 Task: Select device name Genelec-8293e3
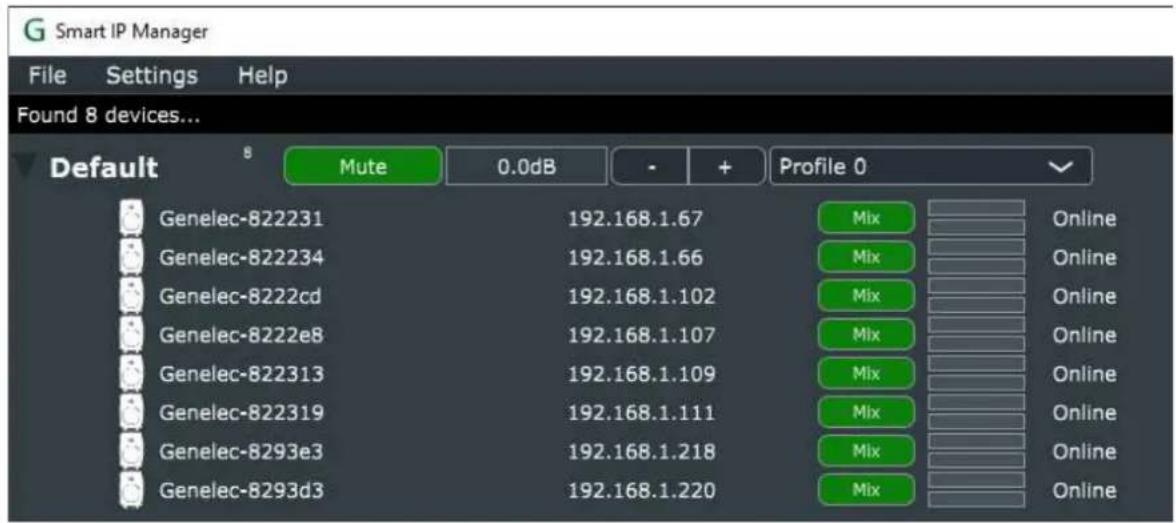tap(242, 452)
